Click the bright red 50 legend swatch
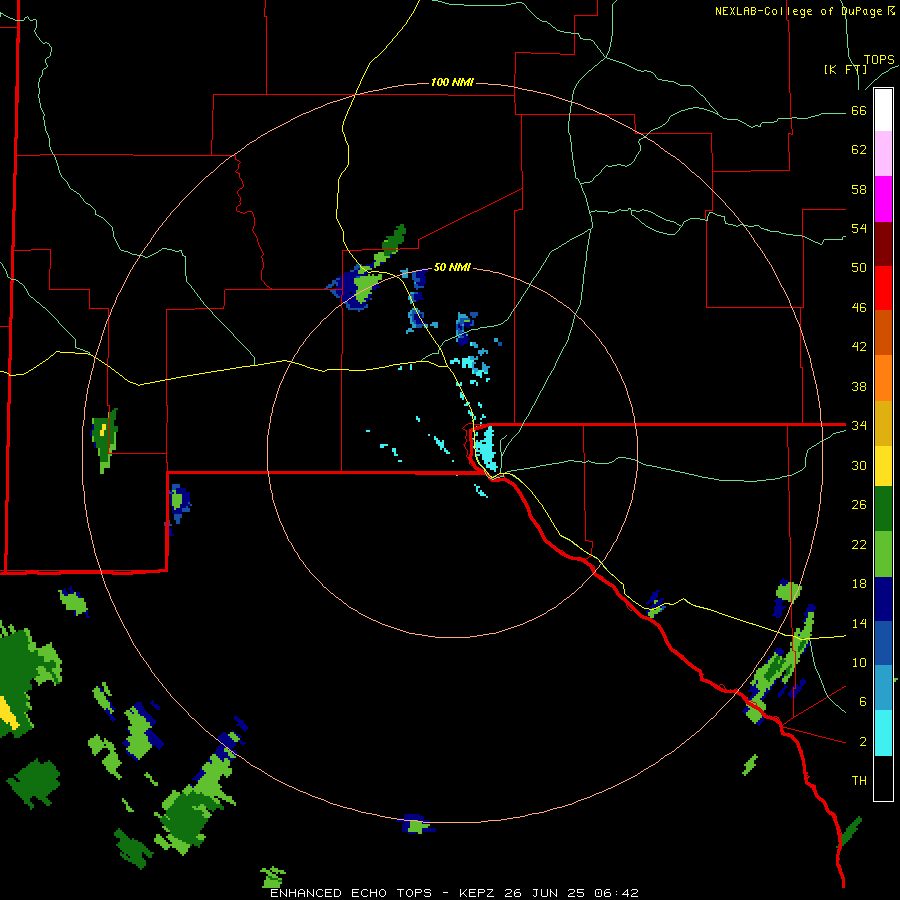The height and width of the screenshot is (900, 900). pyautogui.click(x=883, y=288)
